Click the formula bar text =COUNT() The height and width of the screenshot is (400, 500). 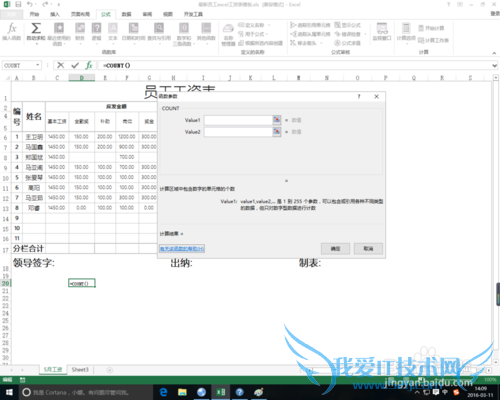point(117,66)
